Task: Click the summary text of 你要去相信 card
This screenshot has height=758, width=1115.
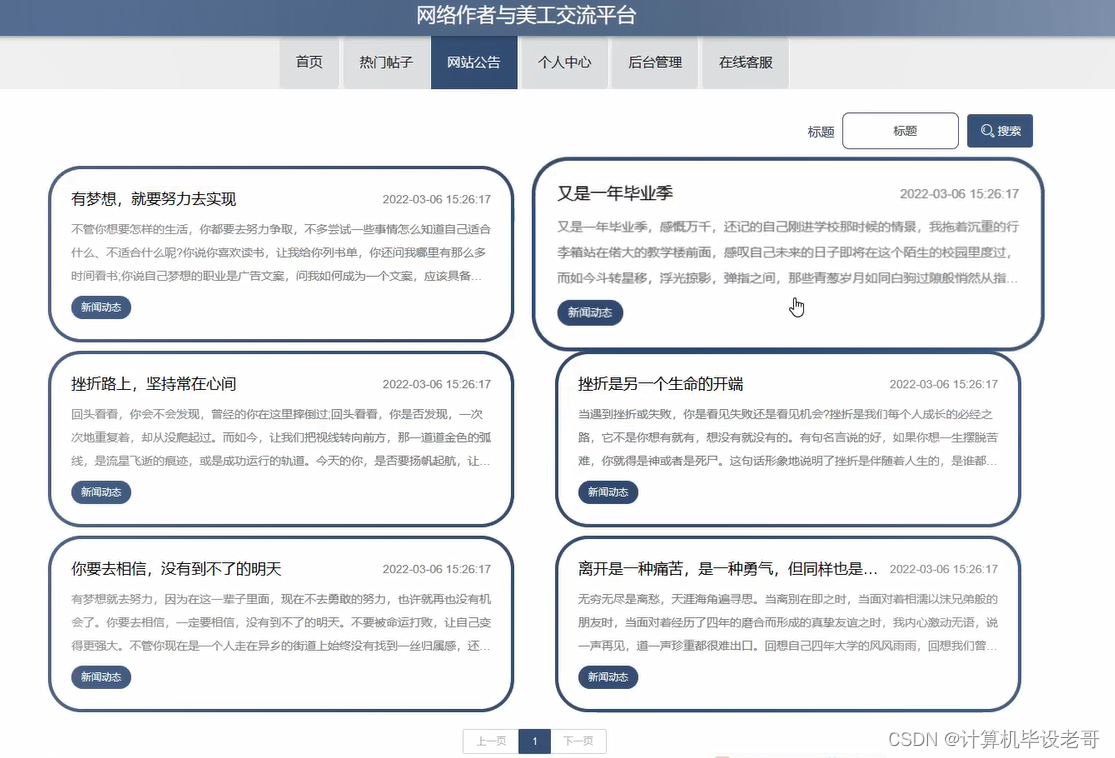Action: pyautogui.click(x=281, y=622)
